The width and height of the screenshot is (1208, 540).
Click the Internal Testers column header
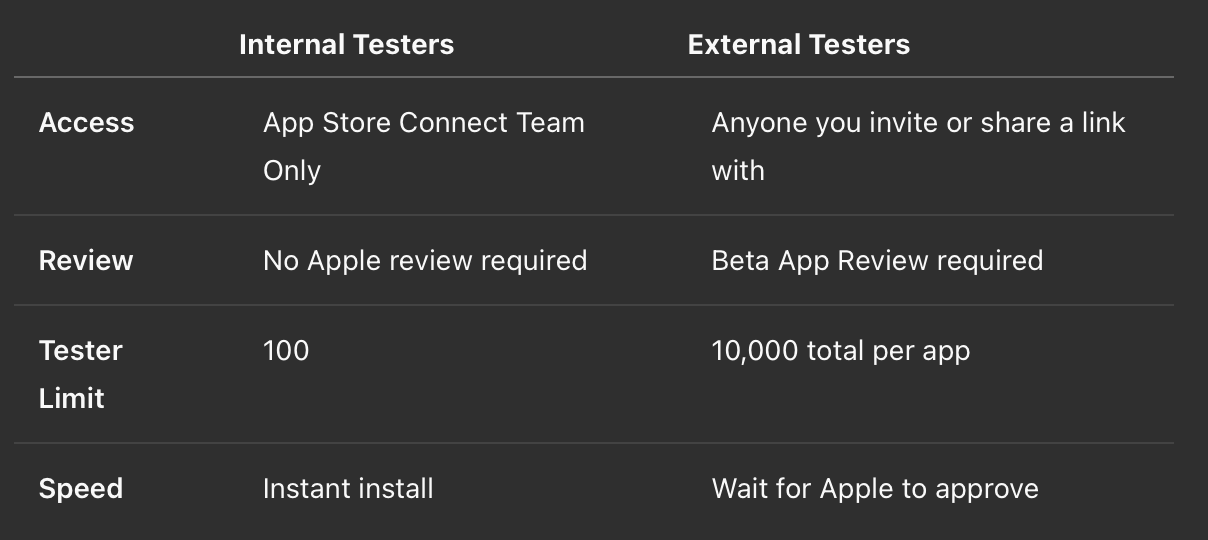tap(346, 45)
